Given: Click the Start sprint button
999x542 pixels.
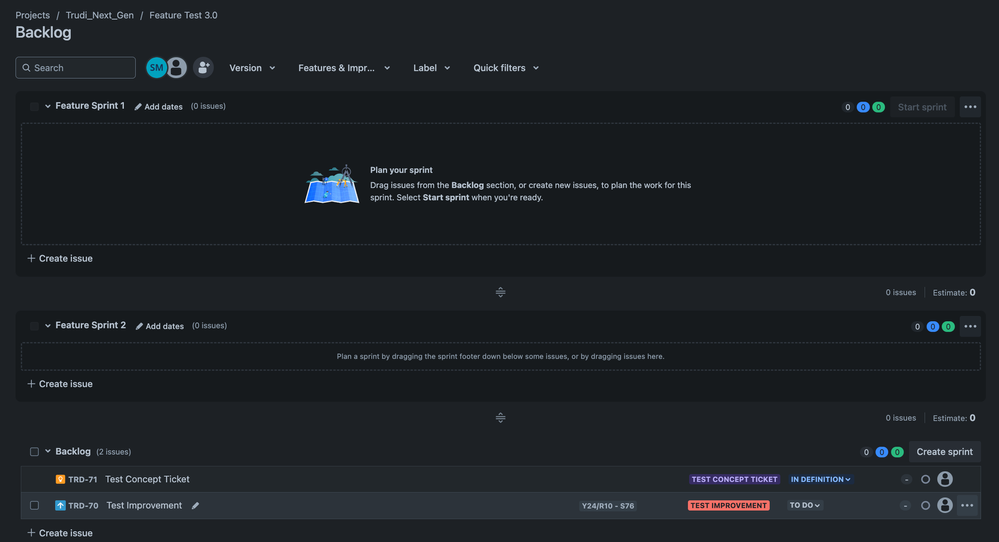Looking at the screenshot, I should [x=922, y=107].
